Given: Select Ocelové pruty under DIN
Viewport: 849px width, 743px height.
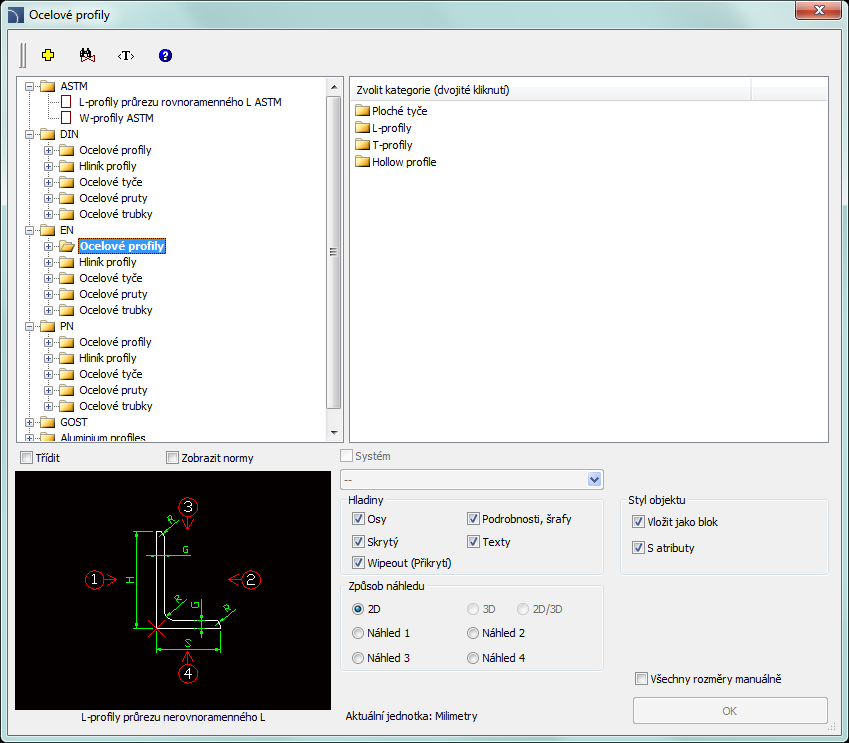Looking at the screenshot, I should click(x=113, y=198).
